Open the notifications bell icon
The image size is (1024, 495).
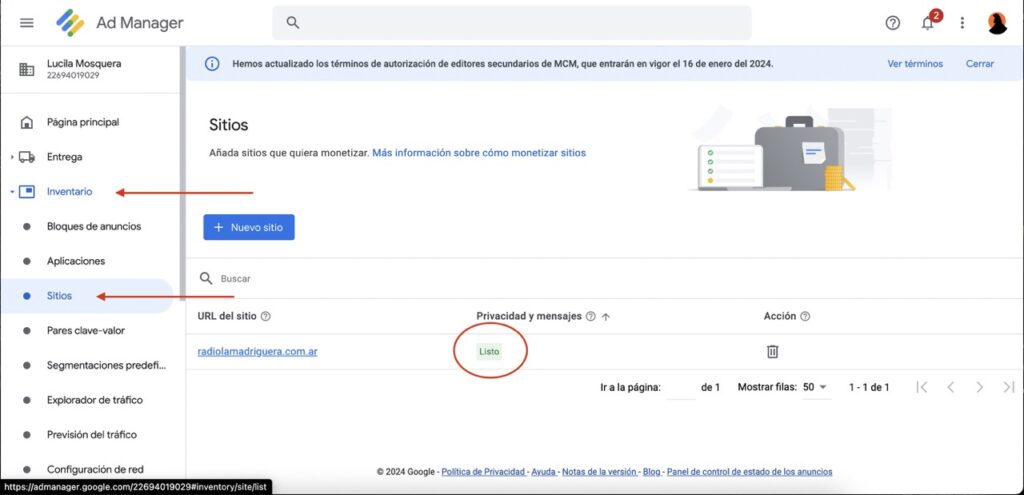pyautogui.click(x=928, y=23)
